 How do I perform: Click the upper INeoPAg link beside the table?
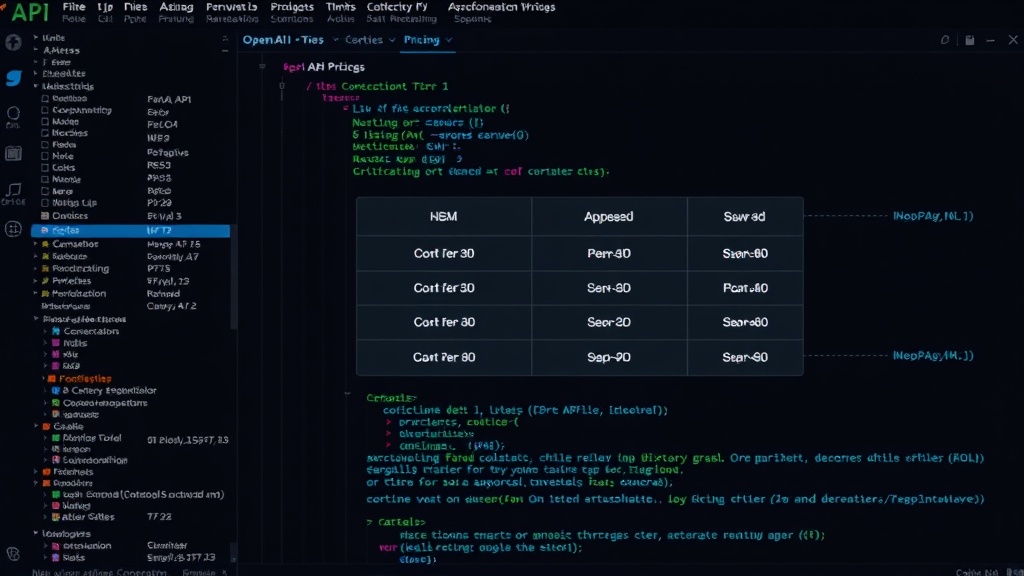933,216
